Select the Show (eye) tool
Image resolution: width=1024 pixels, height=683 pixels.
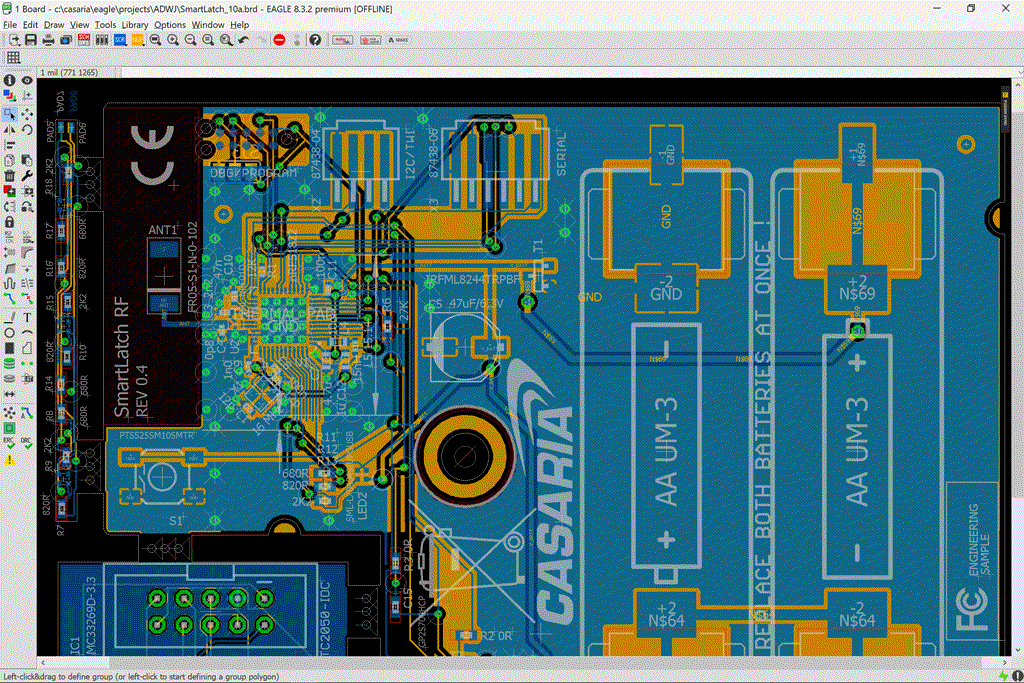[27, 80]
